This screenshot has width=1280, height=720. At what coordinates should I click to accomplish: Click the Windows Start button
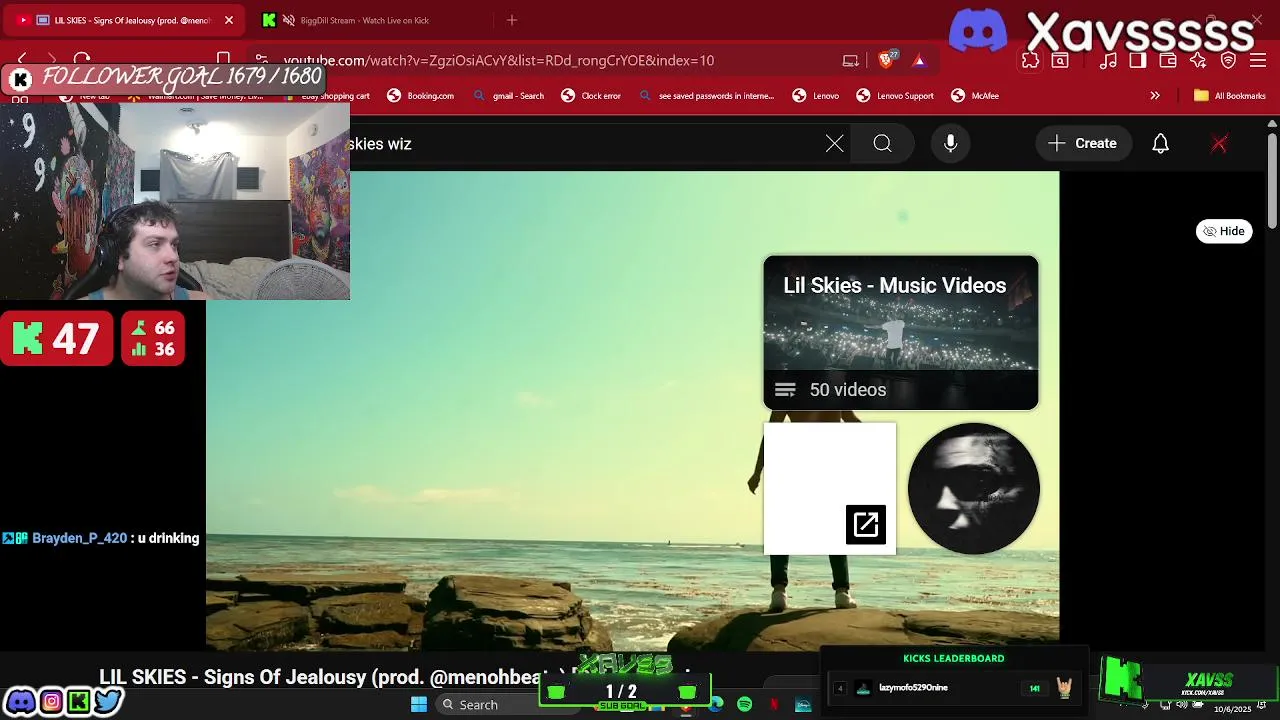[419, 705]
